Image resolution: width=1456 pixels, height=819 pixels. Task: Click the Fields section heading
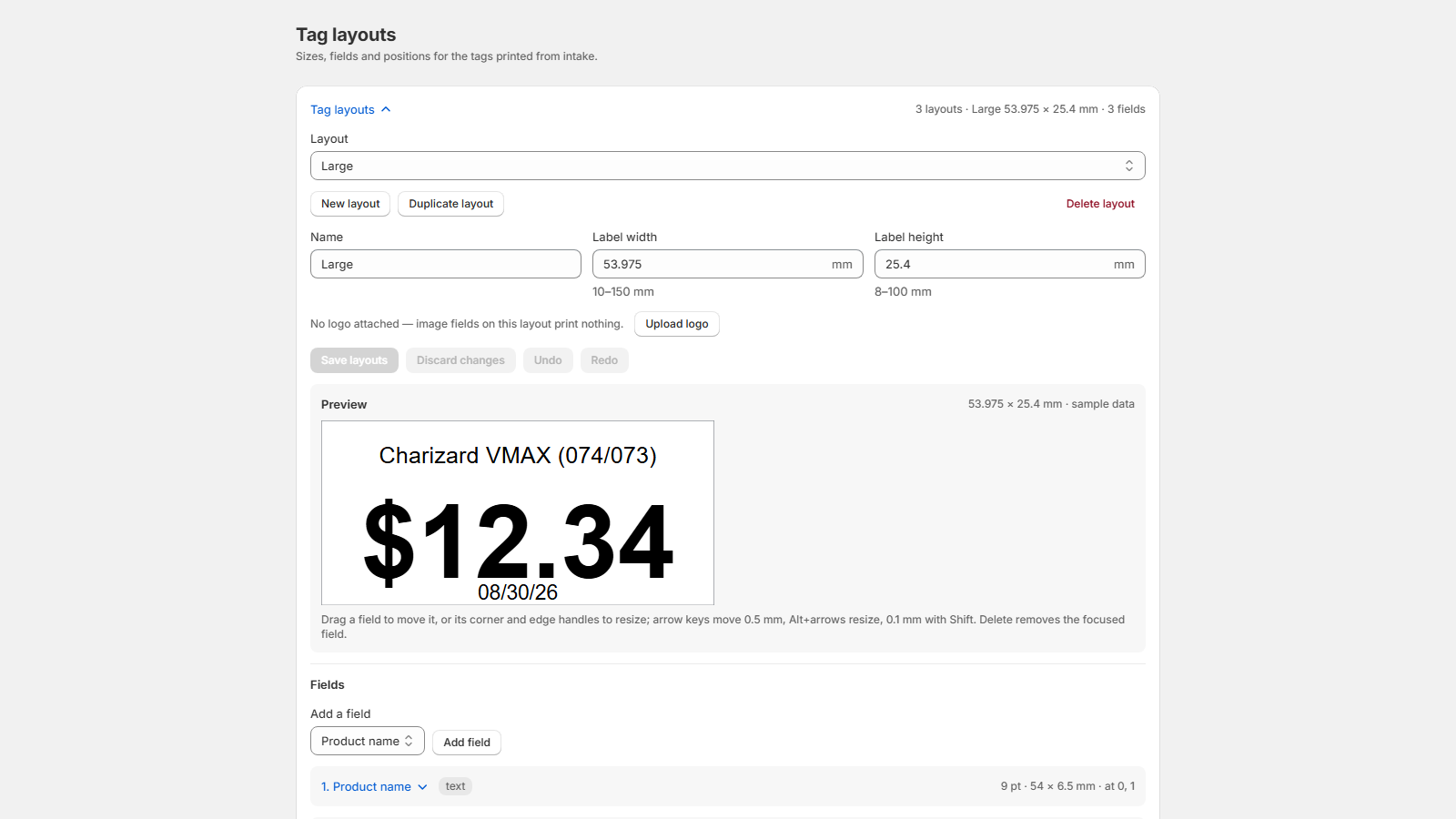(x=328, y=685)
